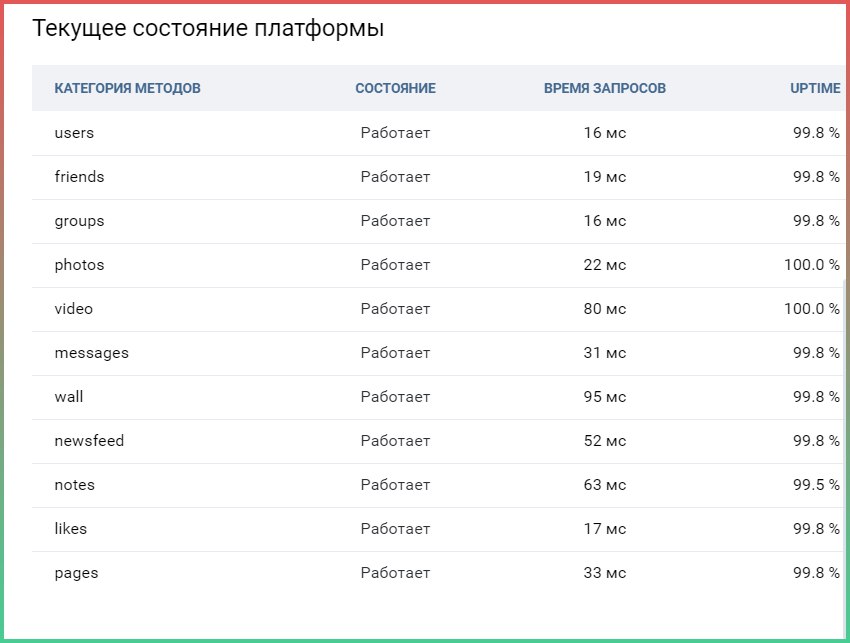Screen dimensions: 850x643
Task: Click 'Работает' status in messages row
Action: point(395,352)
